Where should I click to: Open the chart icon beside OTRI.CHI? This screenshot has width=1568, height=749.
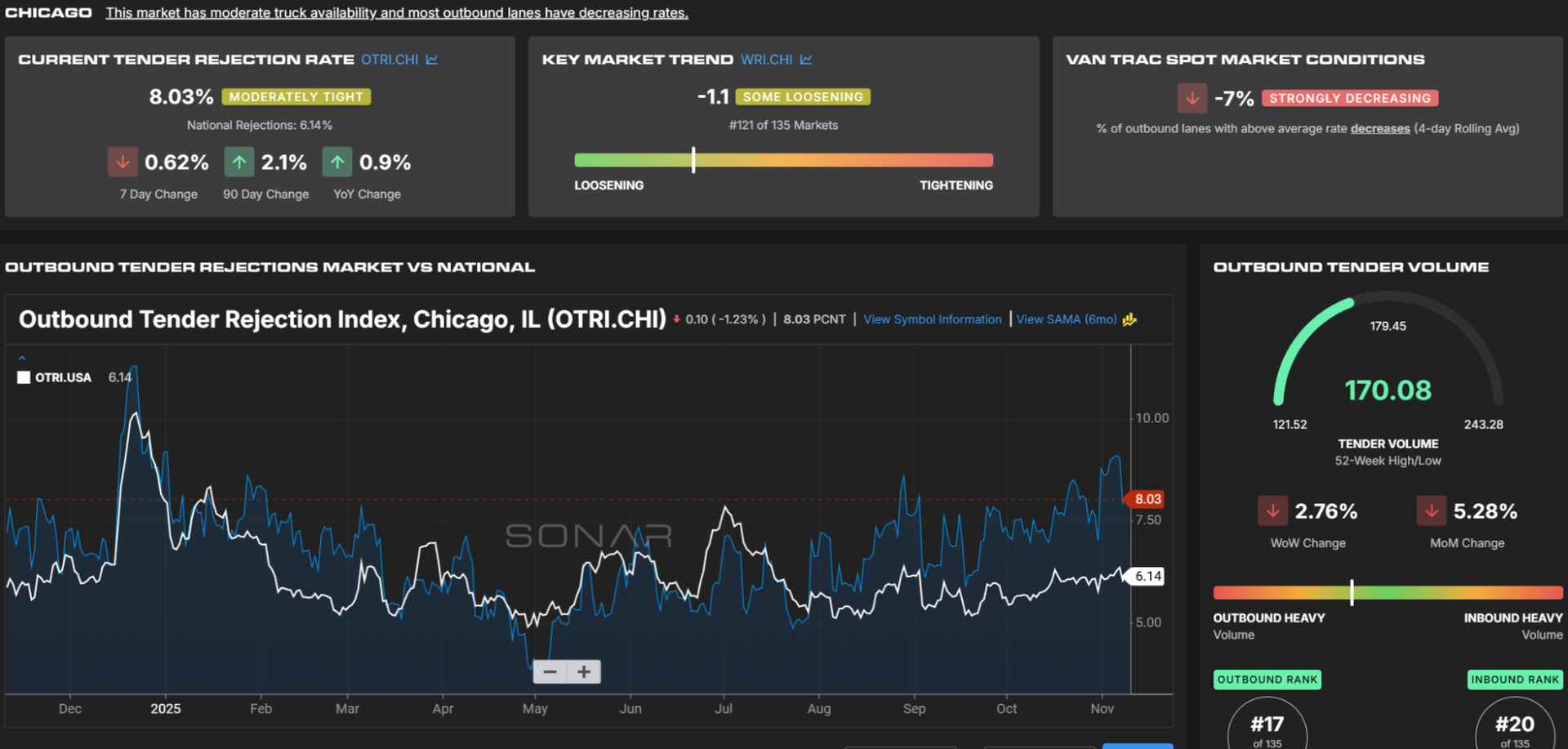click(x=432, y=60)
